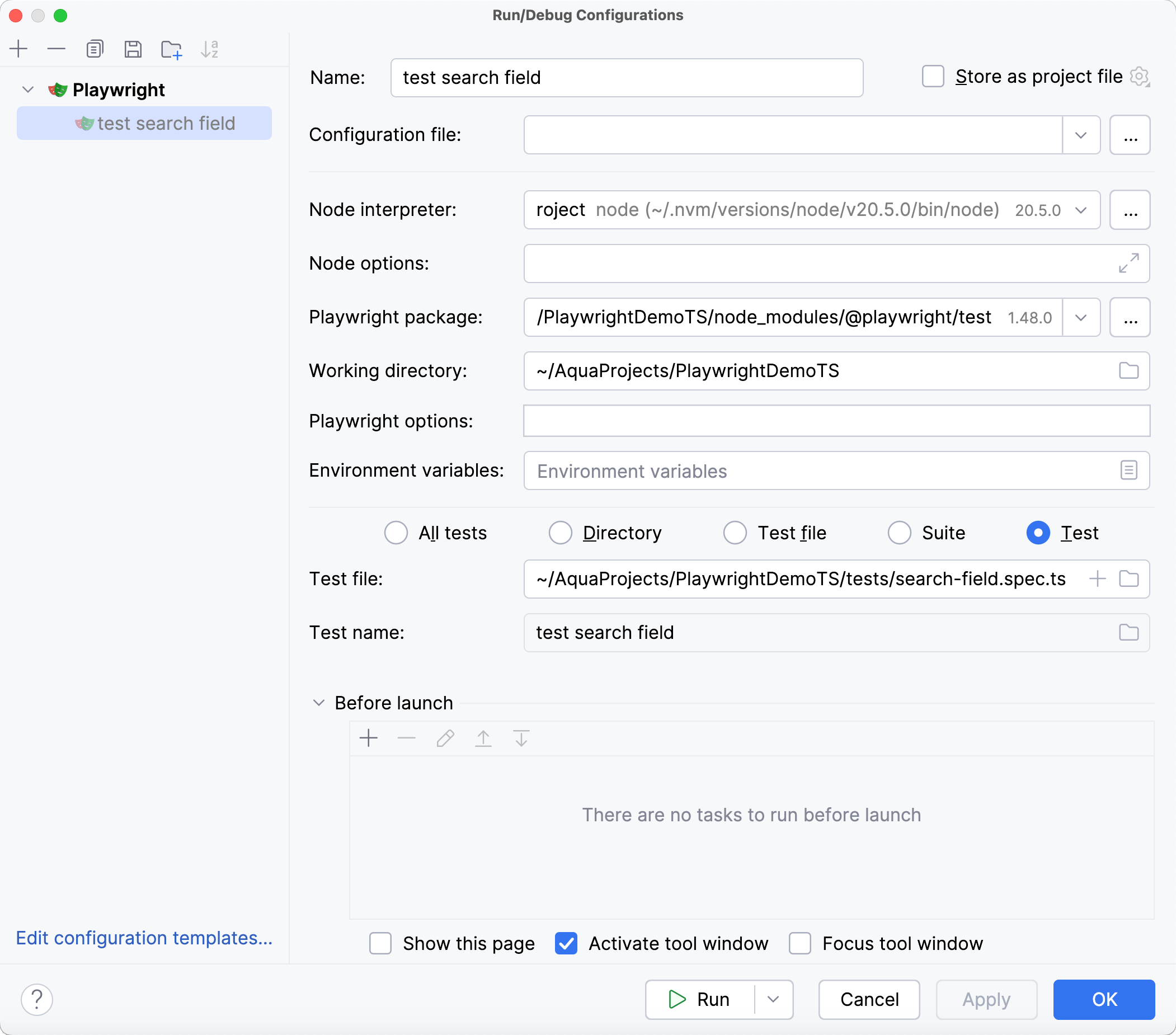
Task: Open the Playwright package dropdown
Action: coord(1081,317)
